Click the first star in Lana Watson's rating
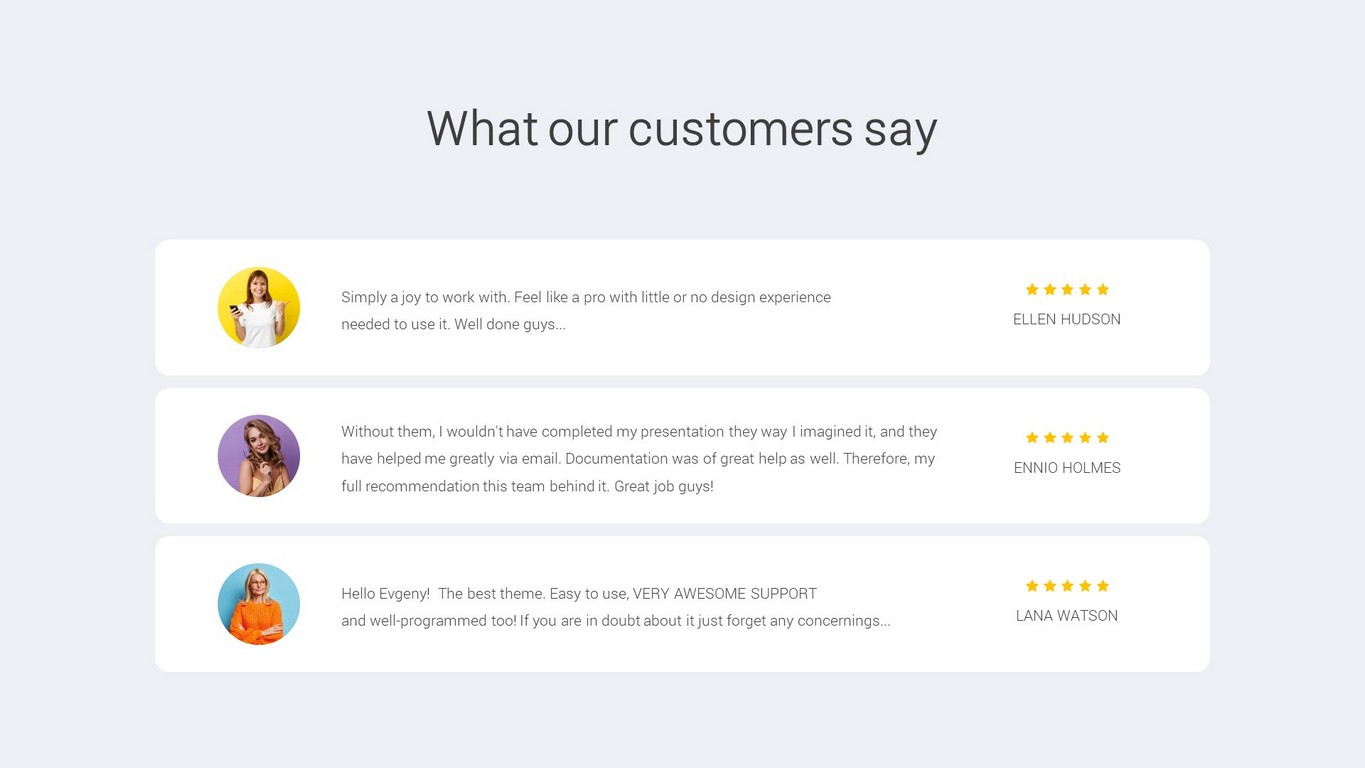1365x768 pixels. (x=1032, y=586)
